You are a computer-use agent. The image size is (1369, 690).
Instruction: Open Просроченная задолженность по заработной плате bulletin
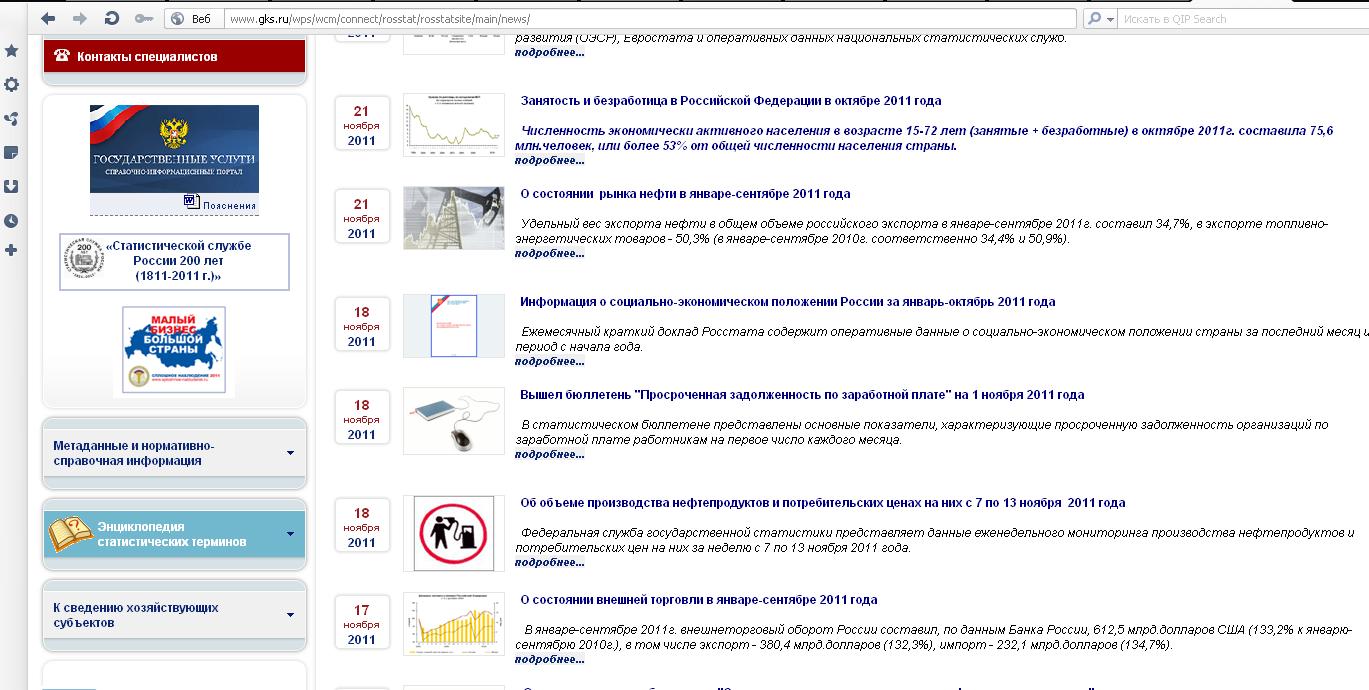(x=802, y=395)
